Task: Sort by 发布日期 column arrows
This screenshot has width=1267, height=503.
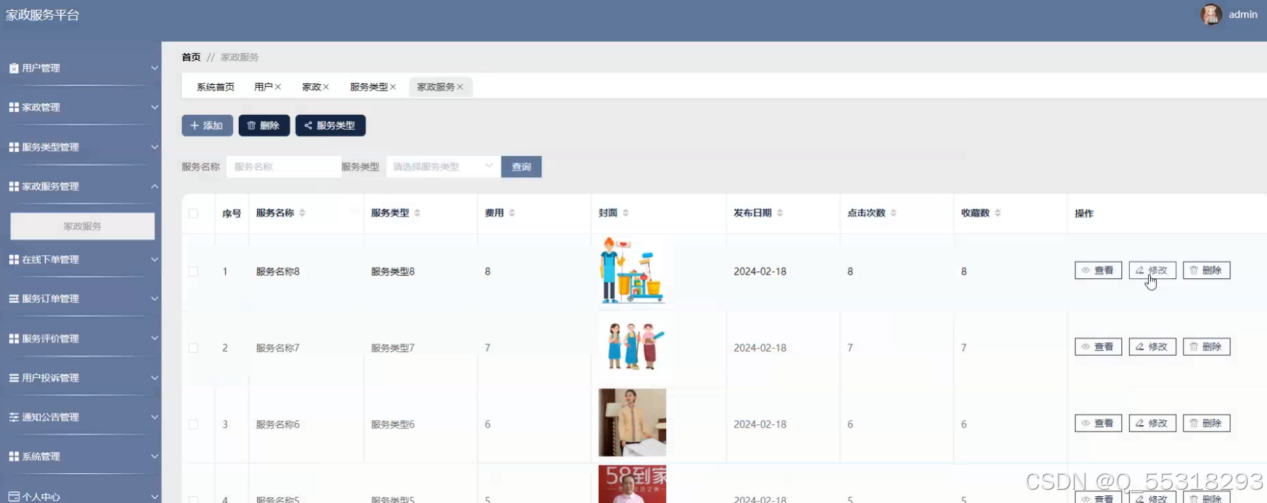Action: pyautogui.click(x=780, y=213)
